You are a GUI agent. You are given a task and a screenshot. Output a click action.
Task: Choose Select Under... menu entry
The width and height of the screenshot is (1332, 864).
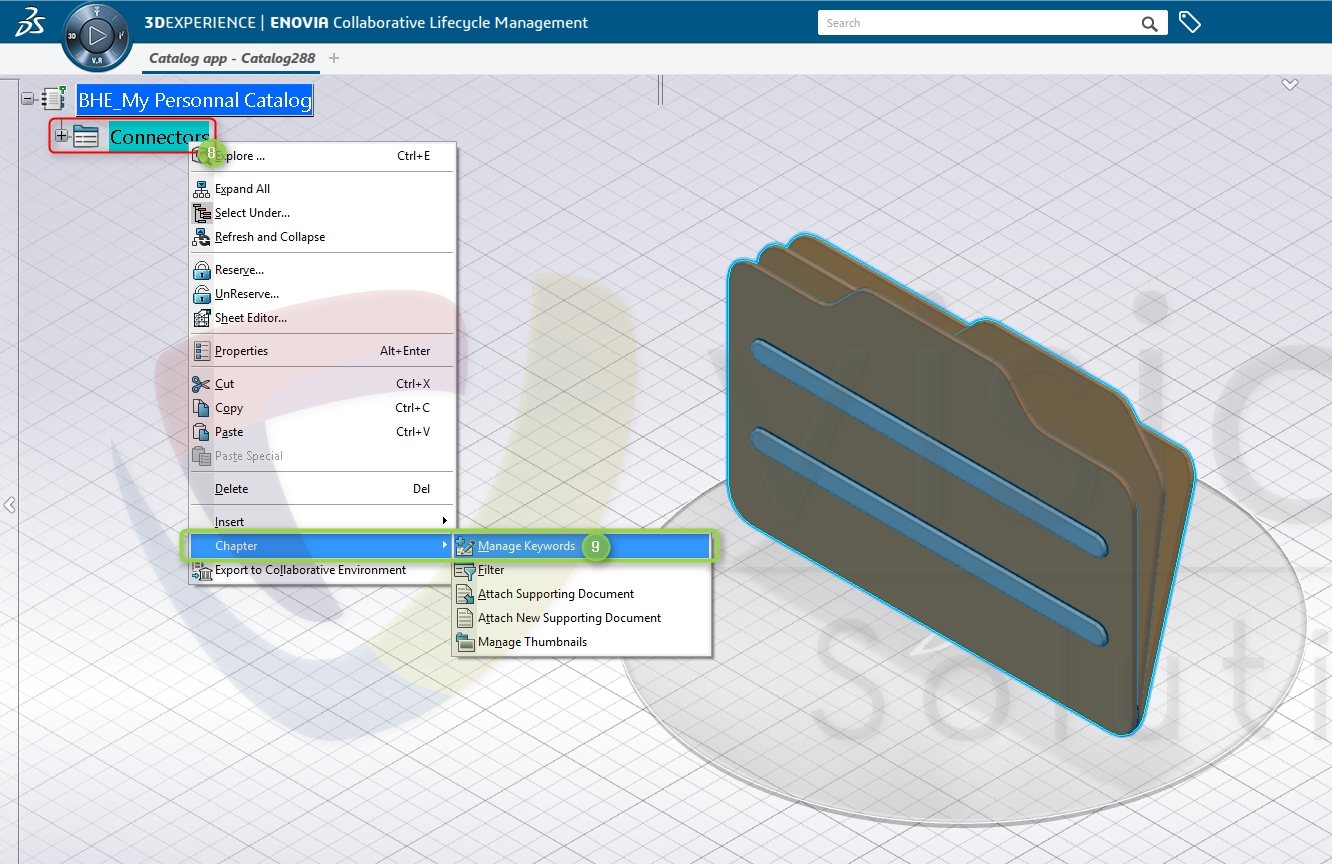(x=322, y=213)
